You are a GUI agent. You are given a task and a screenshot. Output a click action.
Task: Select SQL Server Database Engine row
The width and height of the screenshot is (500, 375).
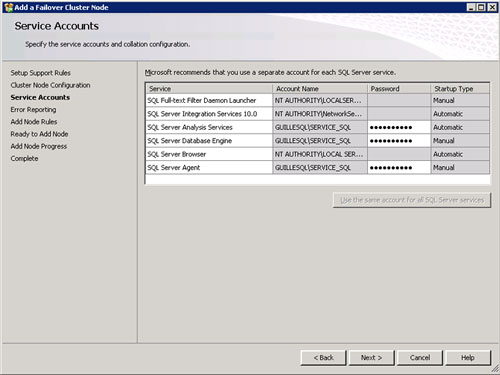coord(318,141)
